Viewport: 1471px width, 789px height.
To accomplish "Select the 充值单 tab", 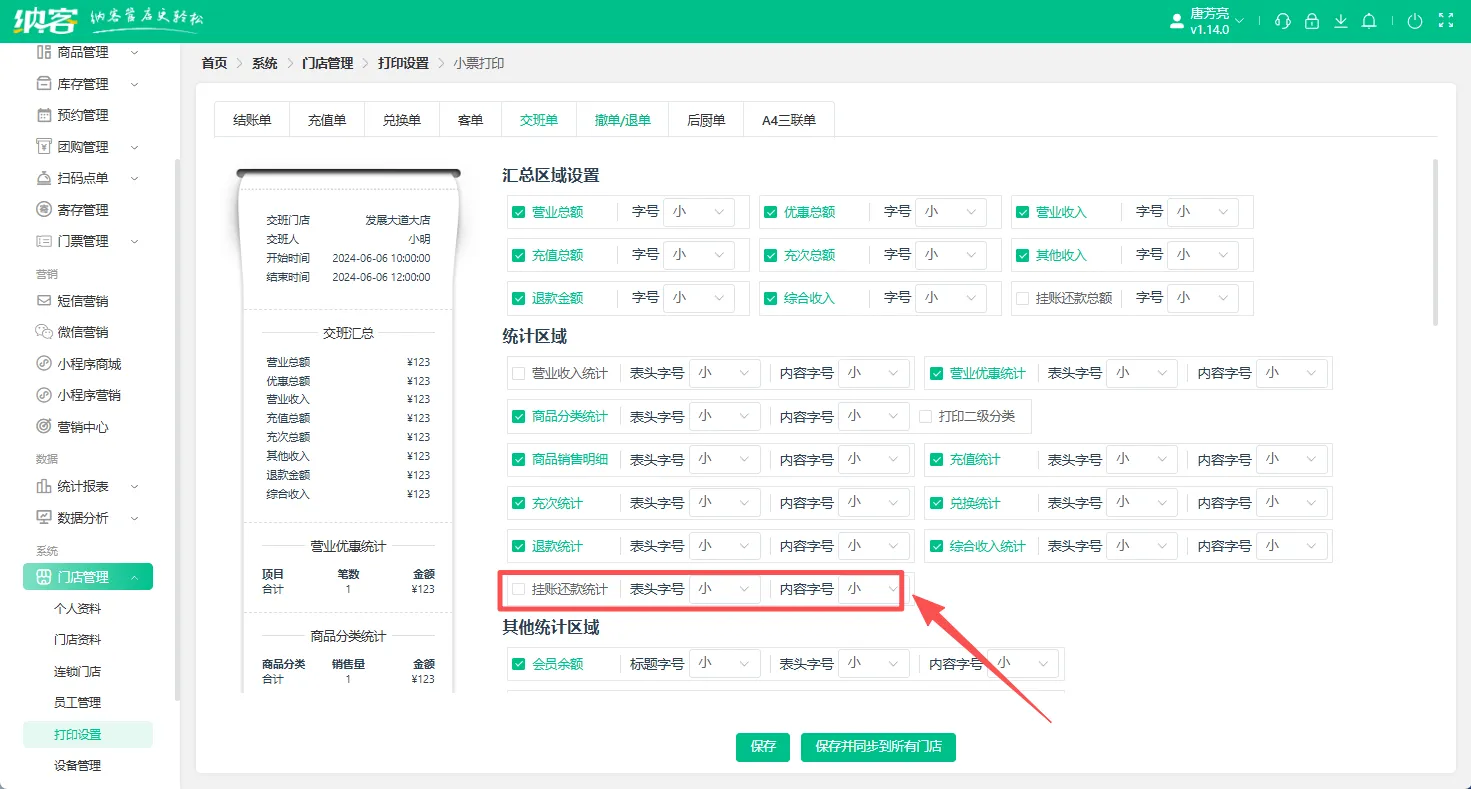I will 326,118.
